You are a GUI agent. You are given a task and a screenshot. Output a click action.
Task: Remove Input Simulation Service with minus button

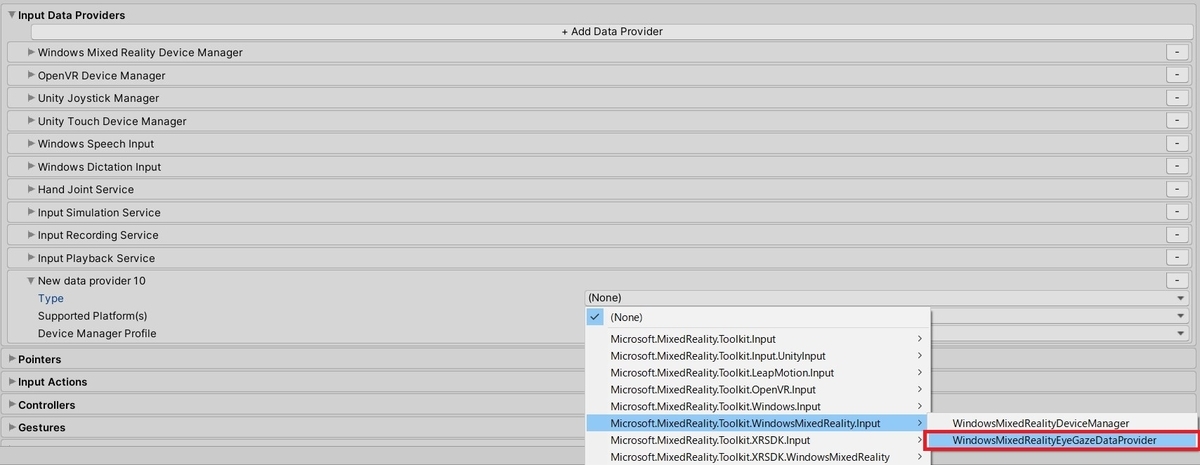pos(1178,212)
